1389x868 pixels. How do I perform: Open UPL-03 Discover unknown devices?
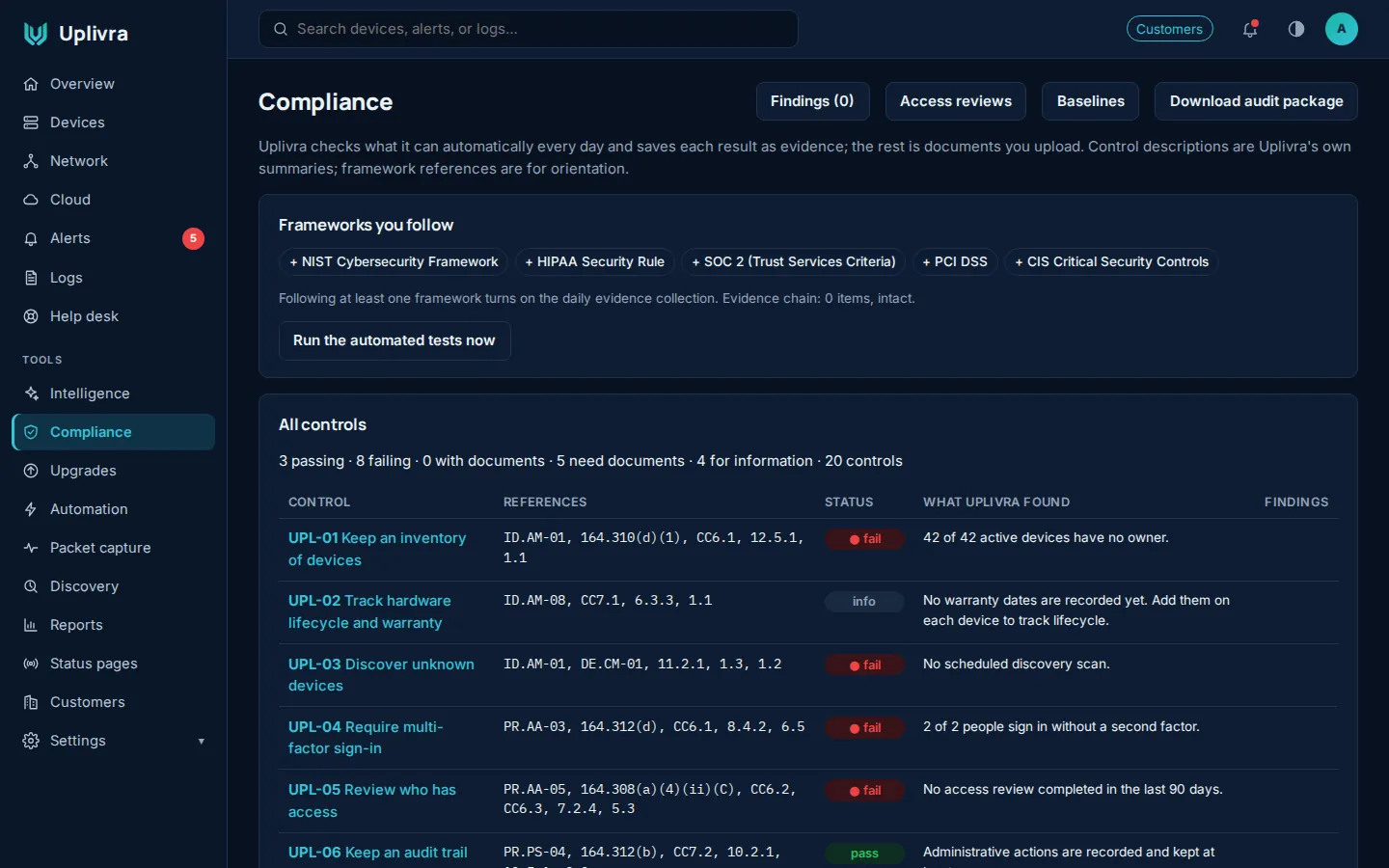[x=381, y=675]
